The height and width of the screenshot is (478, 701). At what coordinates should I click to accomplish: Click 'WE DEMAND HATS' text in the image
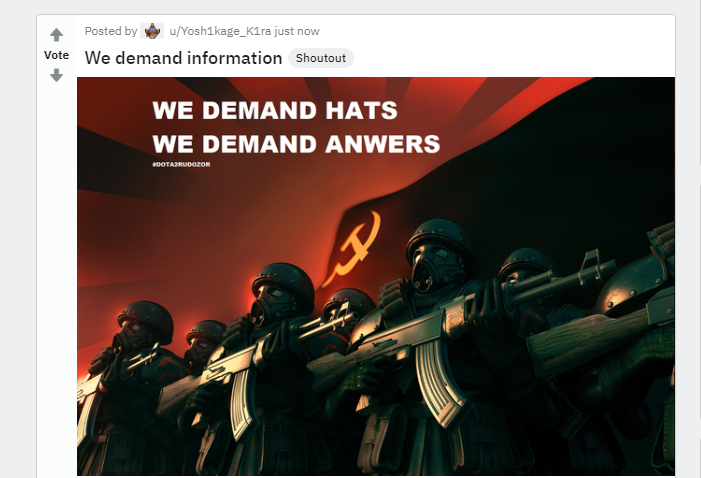pyautogui.click(x=275, y=110)
